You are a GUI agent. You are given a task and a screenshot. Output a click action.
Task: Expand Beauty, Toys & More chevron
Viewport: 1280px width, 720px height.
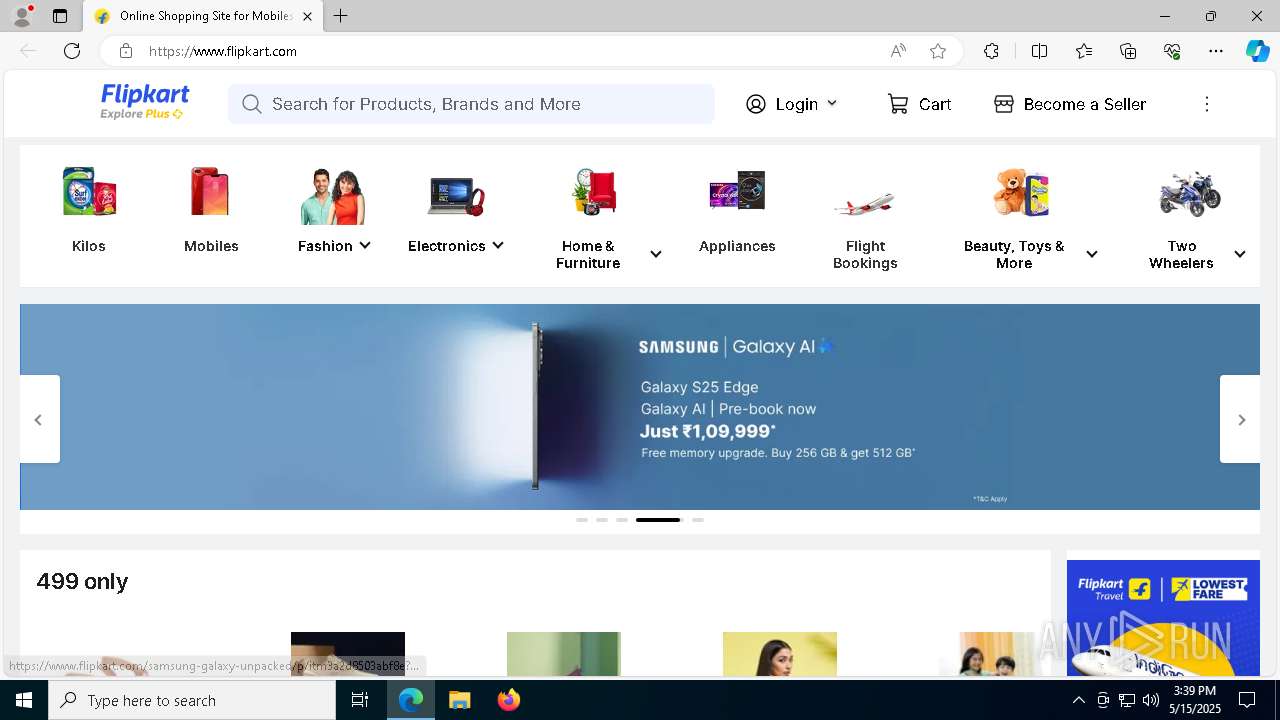[x=1092, y=254]
